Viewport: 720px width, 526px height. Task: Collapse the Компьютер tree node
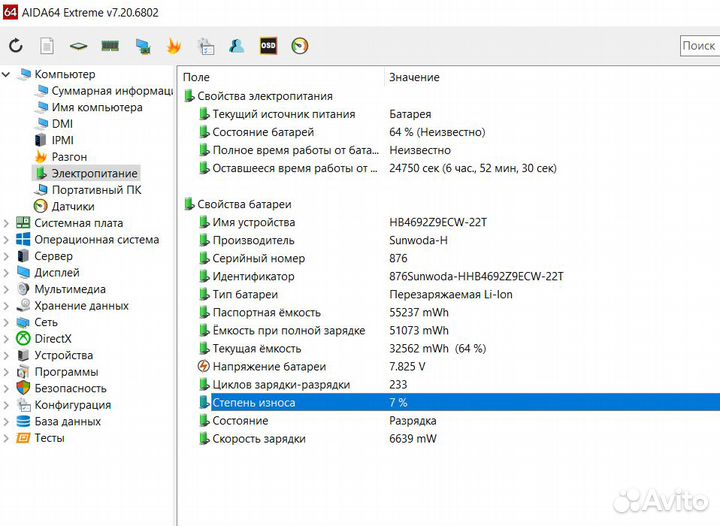click(x=7, y=74)
